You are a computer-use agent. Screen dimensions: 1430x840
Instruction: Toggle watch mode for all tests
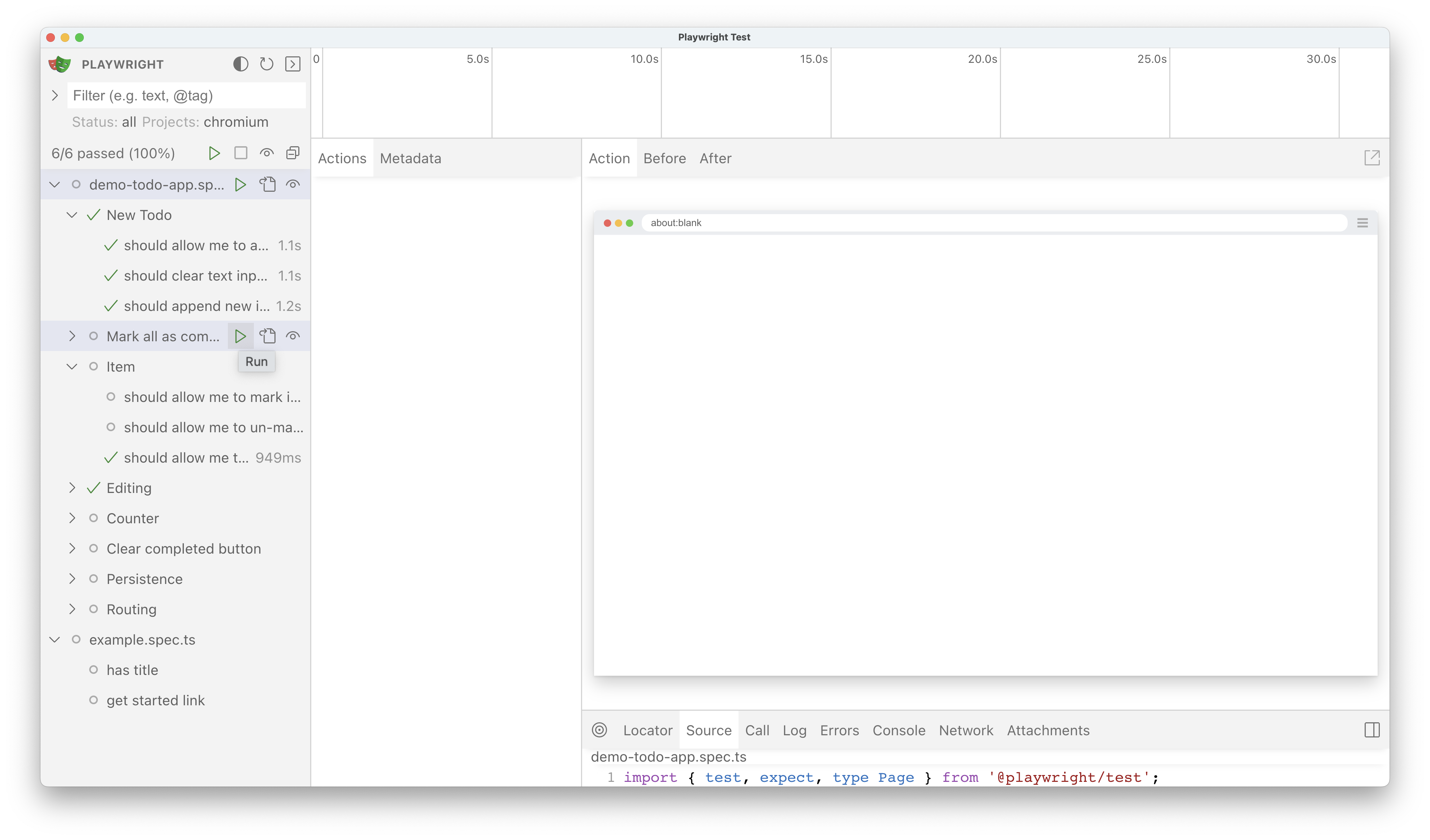pos(267,153)
